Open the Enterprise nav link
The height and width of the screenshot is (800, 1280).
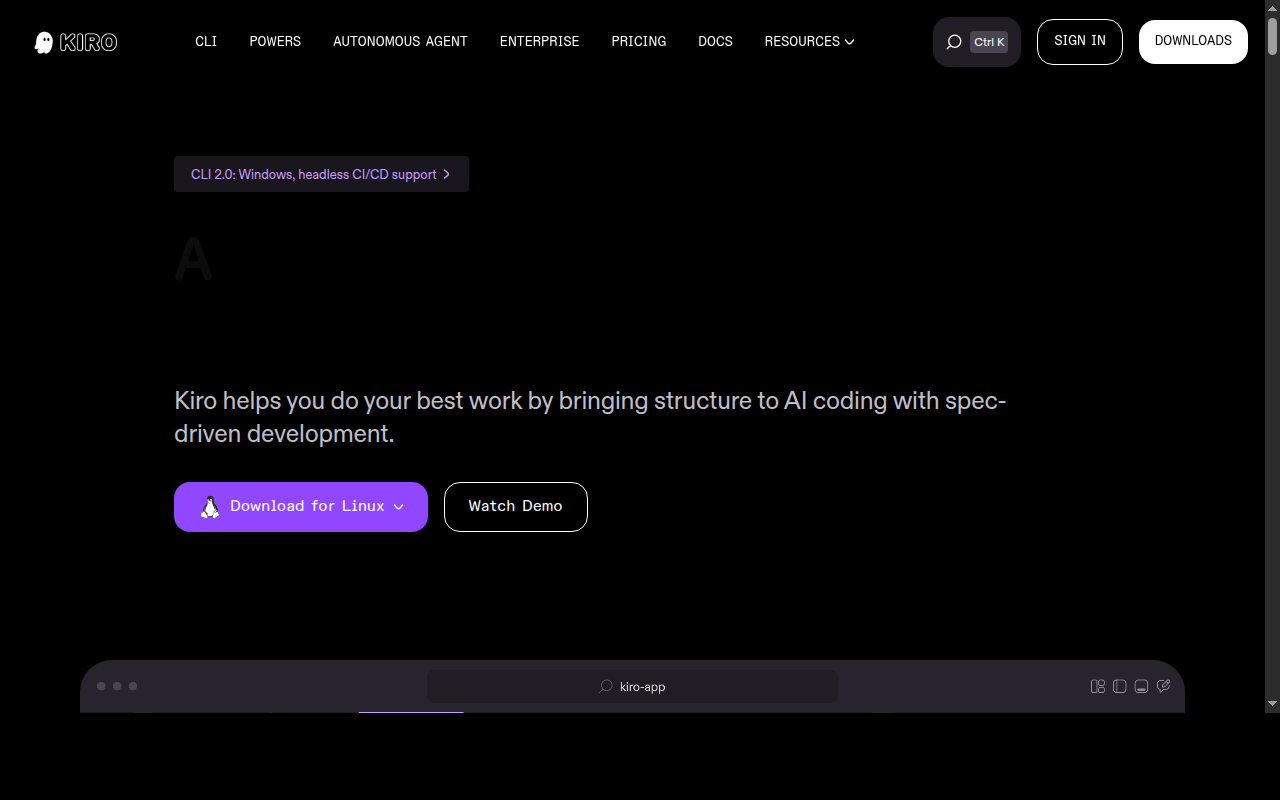539,41
